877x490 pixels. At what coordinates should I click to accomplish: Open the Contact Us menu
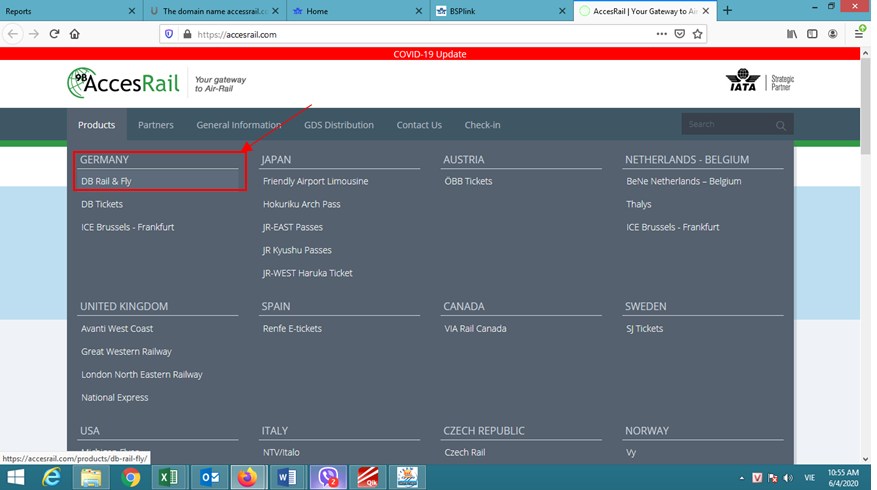(x=419, y=125)
